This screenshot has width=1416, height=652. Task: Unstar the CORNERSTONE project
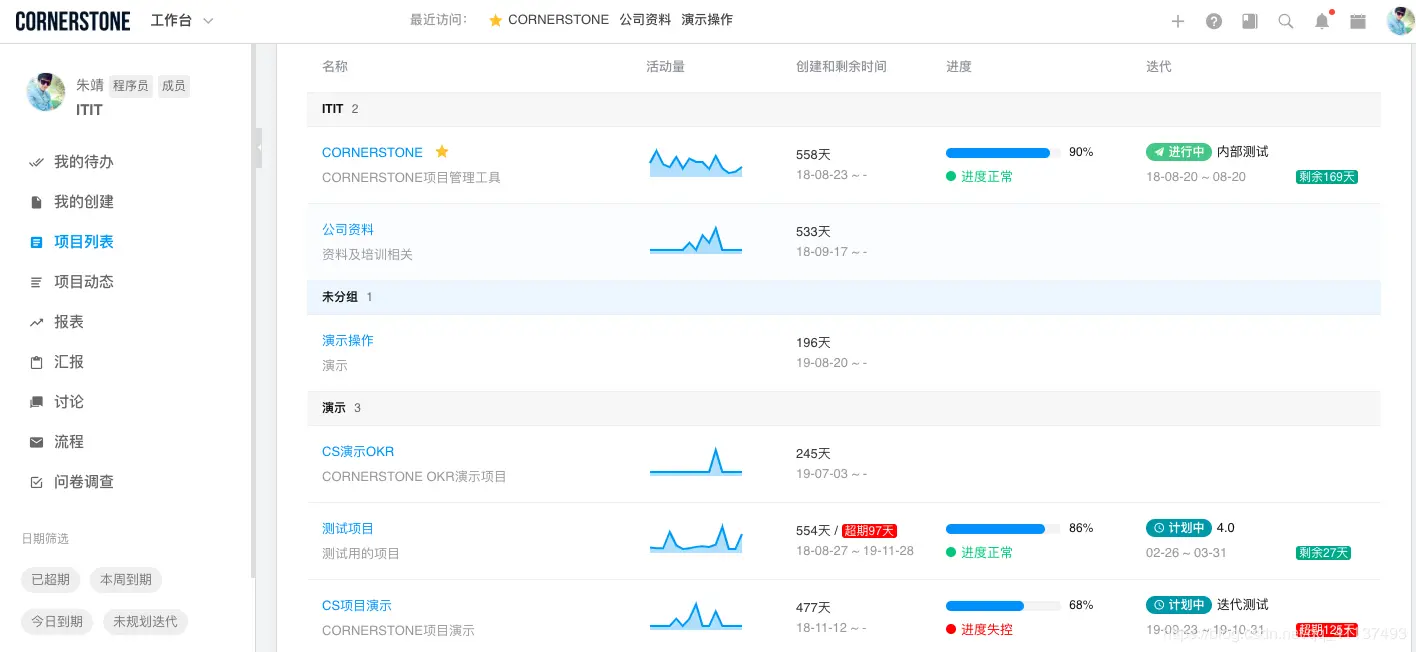pyautogui.click(x=441, y=151)
